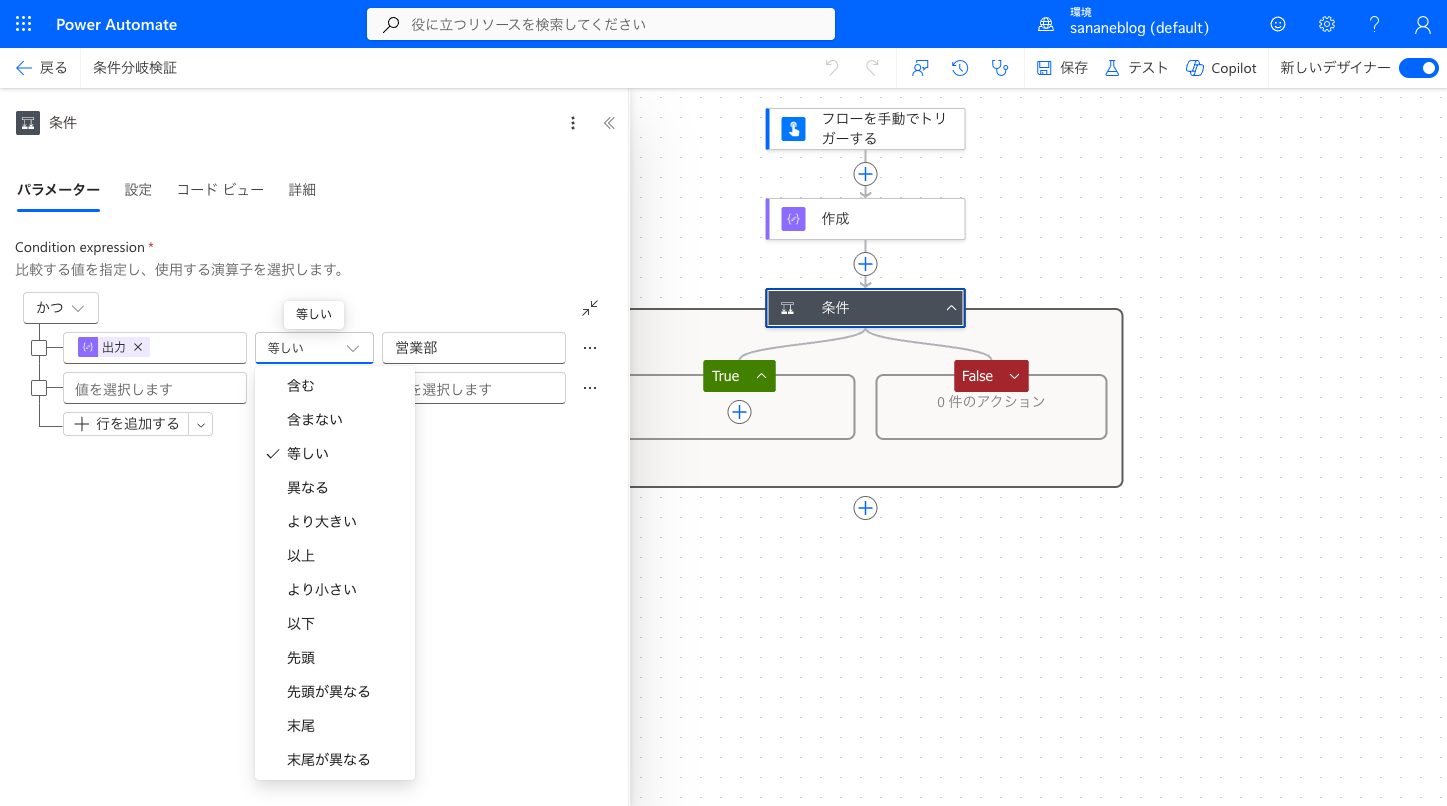Click the 保存 button
Image resolution: width=1447 pixels, height=806 pixels.
coord(1062,68)
